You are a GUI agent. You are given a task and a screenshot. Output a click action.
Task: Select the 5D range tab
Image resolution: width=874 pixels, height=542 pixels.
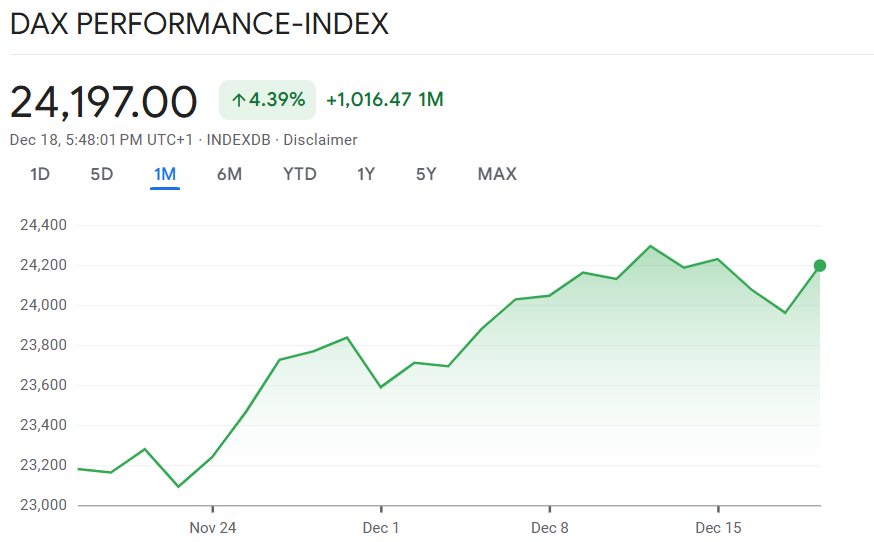tap(102, 174)
